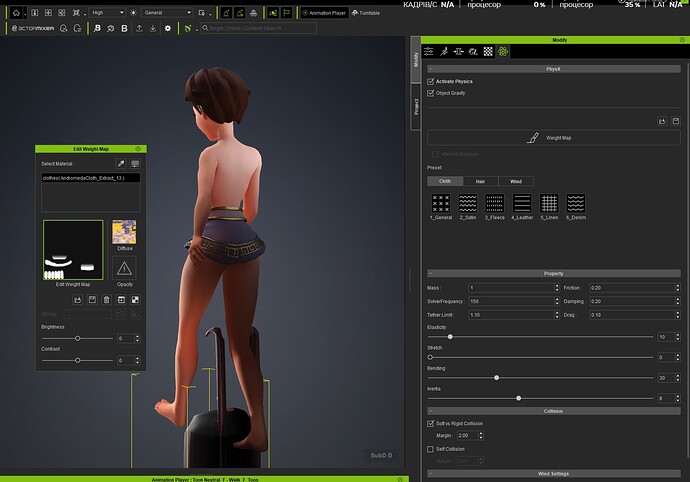Viewport: 690px width, 482px height.
Task: Apply the 5_Linen cloth preset
Action: tap(549, 207)
